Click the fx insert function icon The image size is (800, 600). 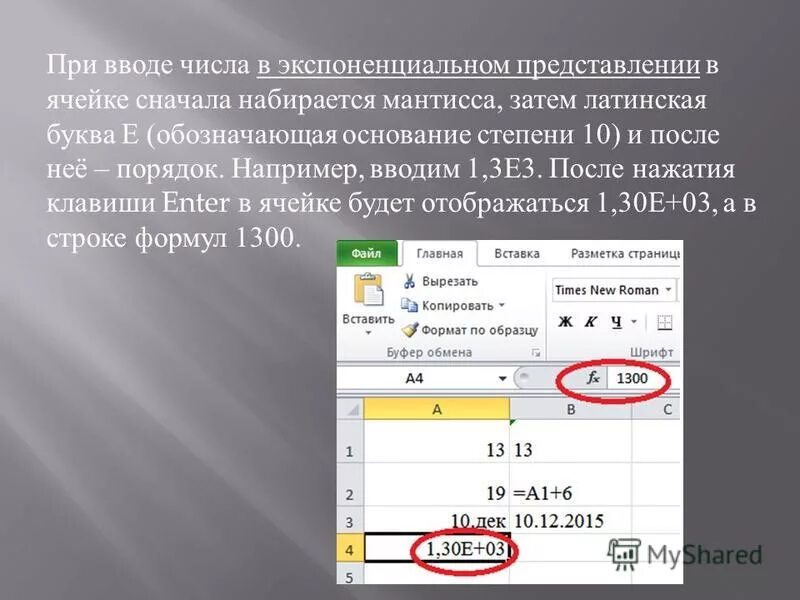click(x=593, y=376)
